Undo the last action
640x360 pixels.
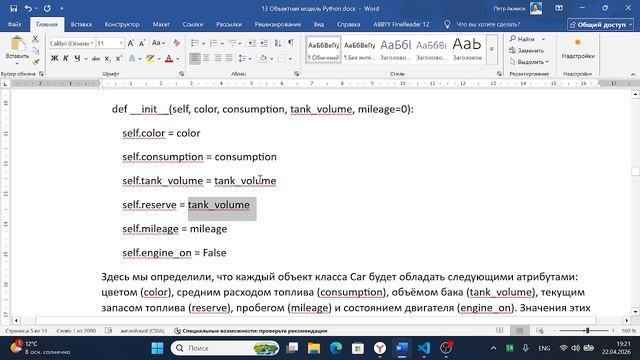click(28, 8)
